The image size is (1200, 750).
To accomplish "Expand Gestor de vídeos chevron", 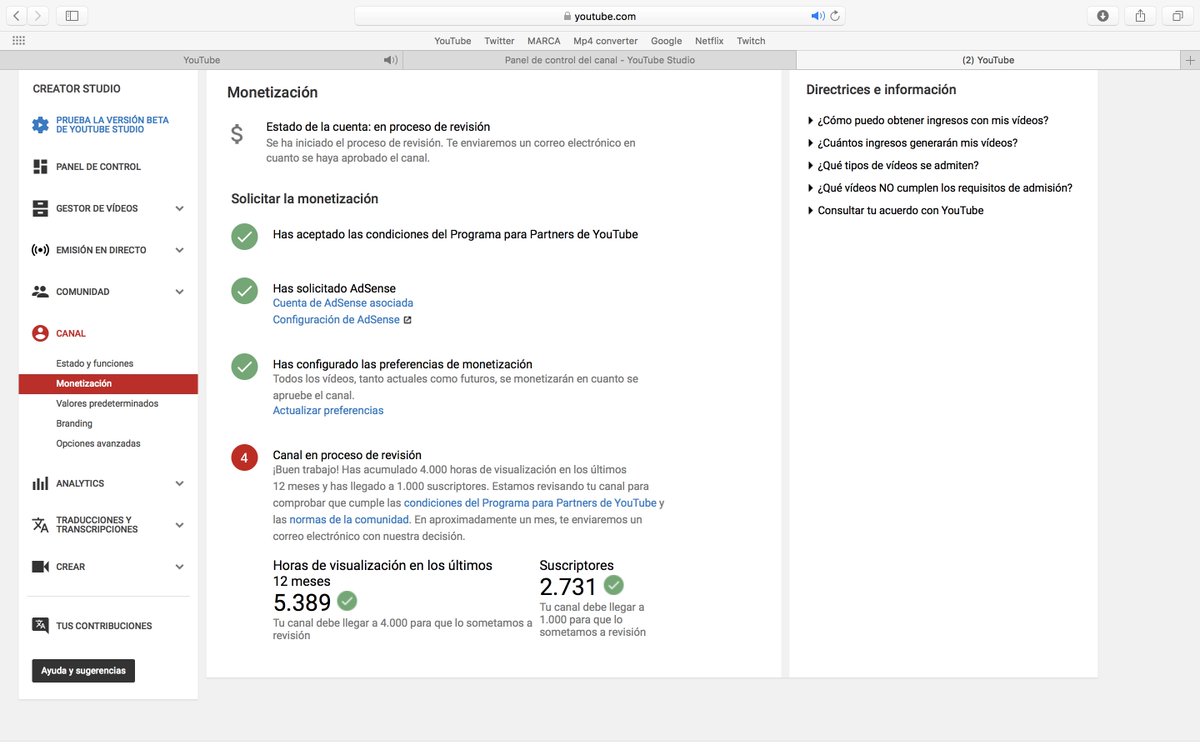I will click(180, 209).
